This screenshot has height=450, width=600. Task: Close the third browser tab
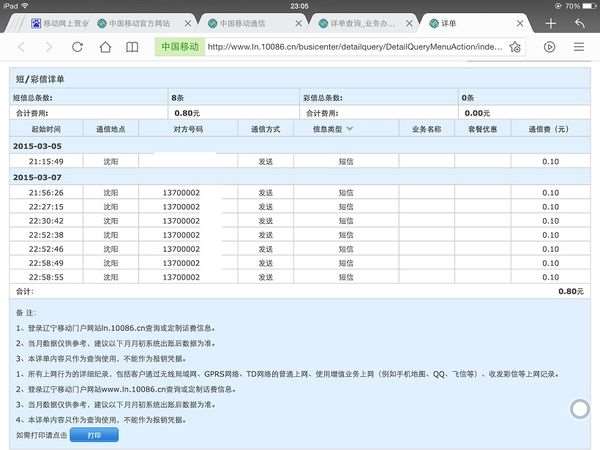point(299,23)
